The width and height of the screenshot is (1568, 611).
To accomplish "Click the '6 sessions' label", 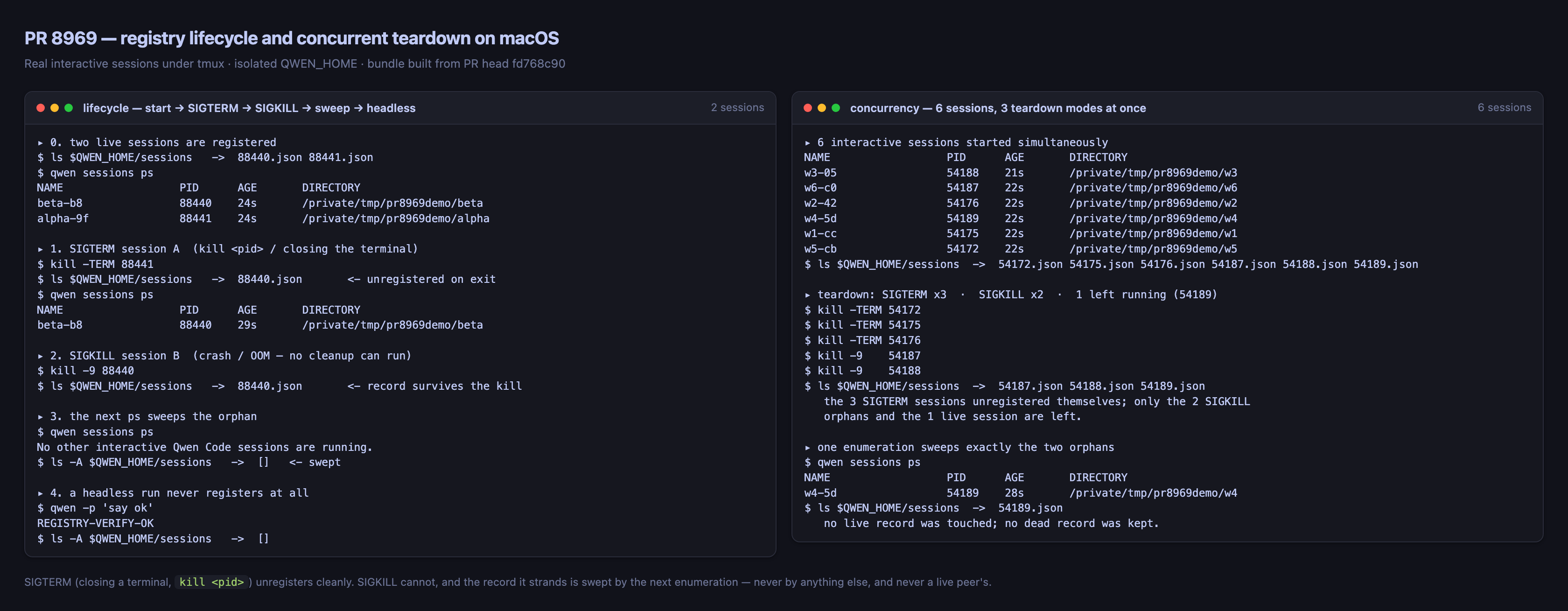I will pyautogui.click(x=1504, y=107).
